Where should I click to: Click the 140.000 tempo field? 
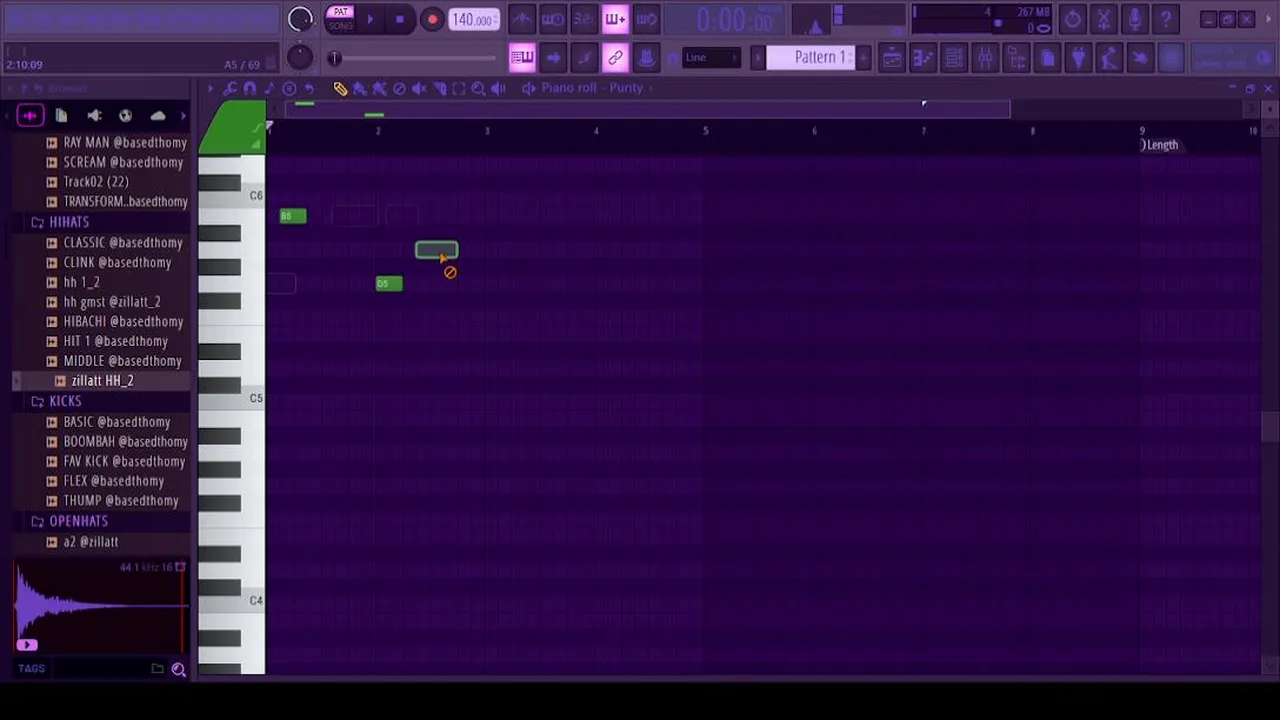coord(474,19)
